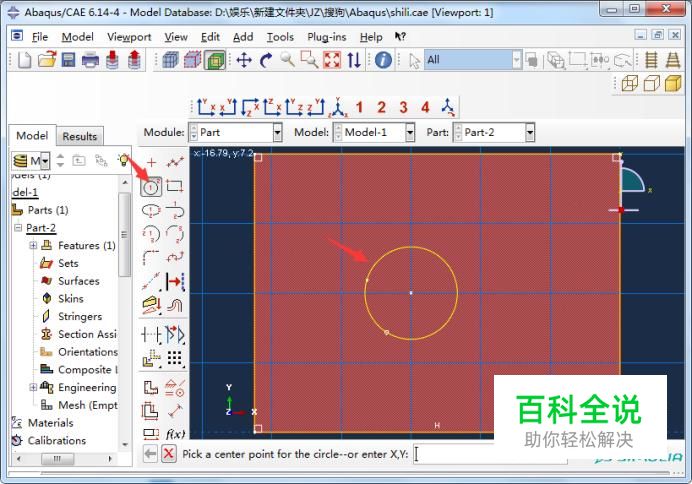Select the Create Ellipse tool

(x=151, y=210)
